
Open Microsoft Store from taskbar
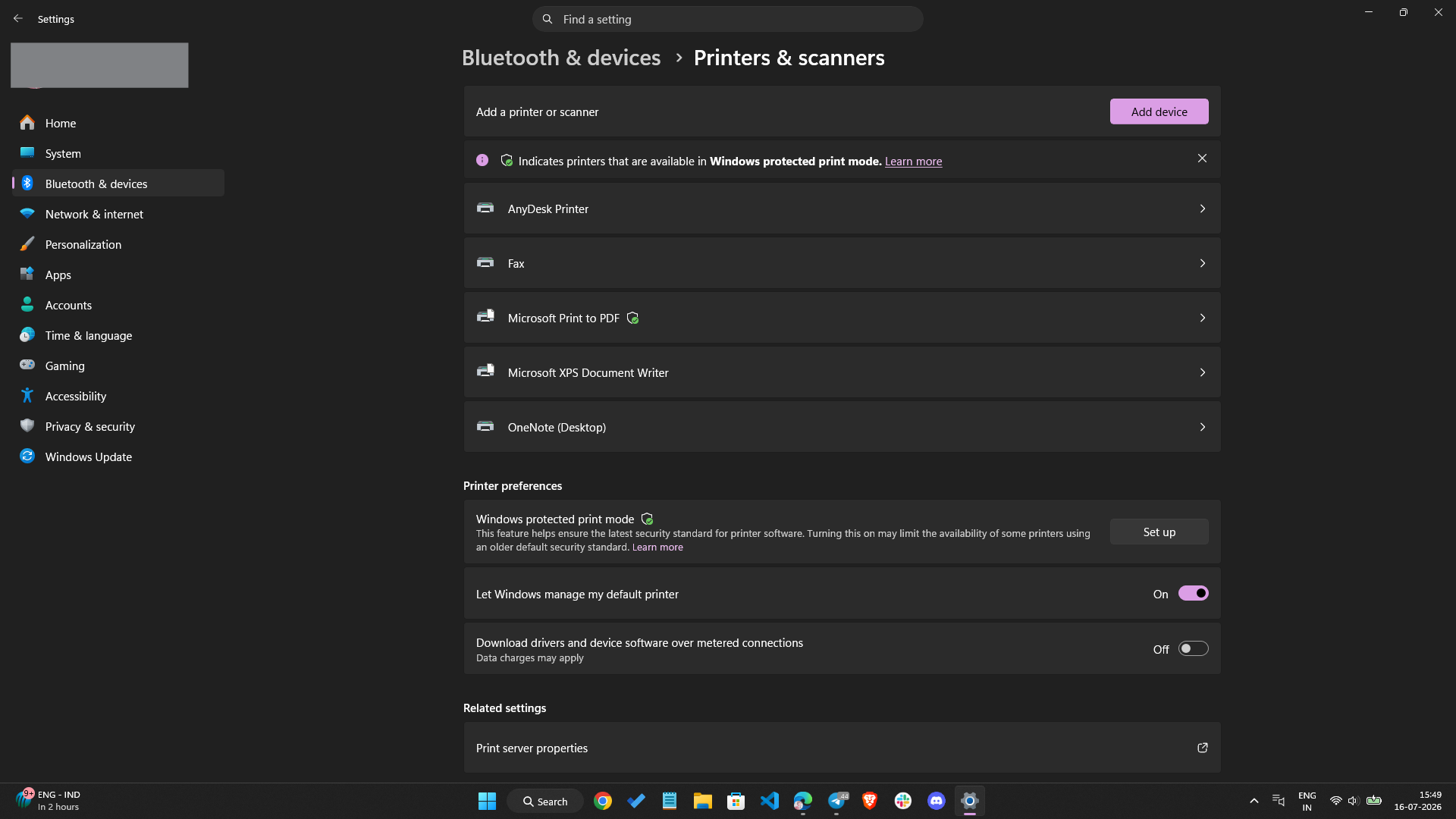pos(736,801)
